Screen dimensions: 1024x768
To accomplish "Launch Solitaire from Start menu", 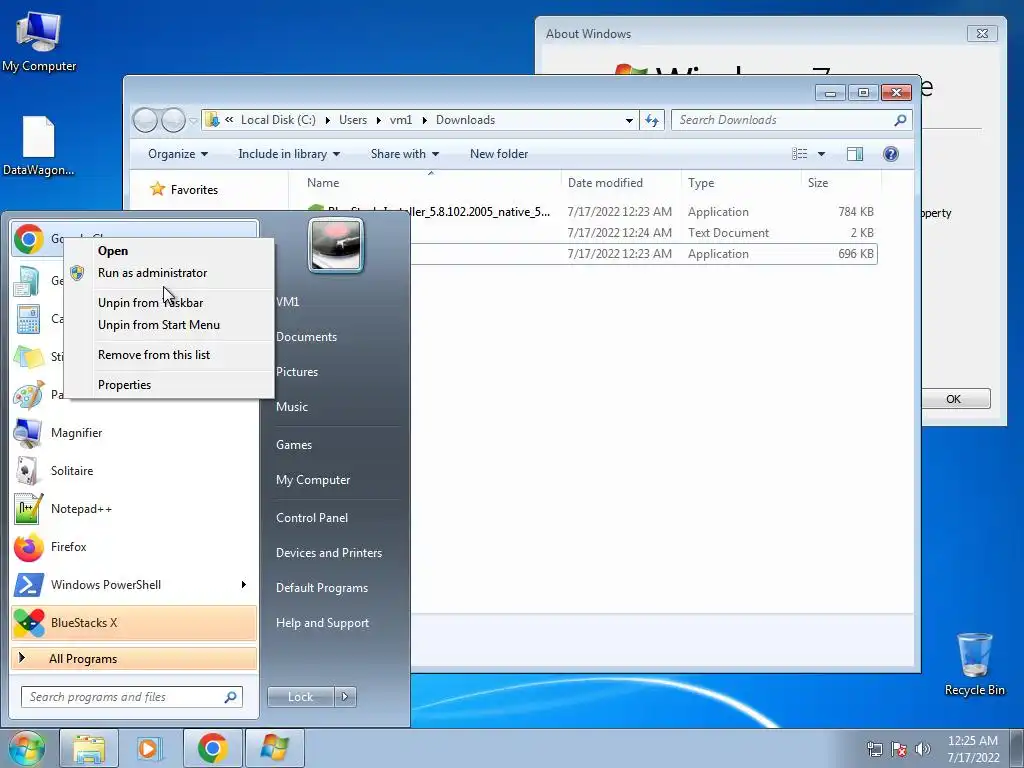I will pos(134,471).
